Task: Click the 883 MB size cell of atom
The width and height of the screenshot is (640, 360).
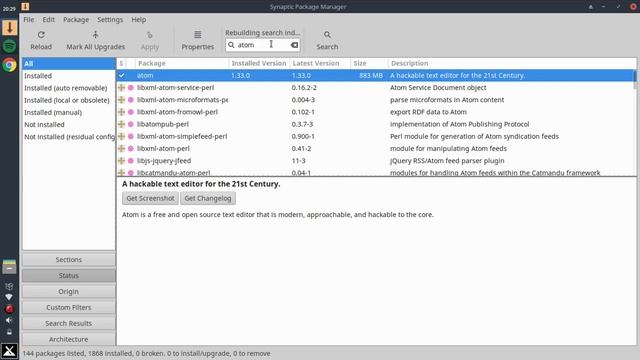Action: [x=371, y=76]
